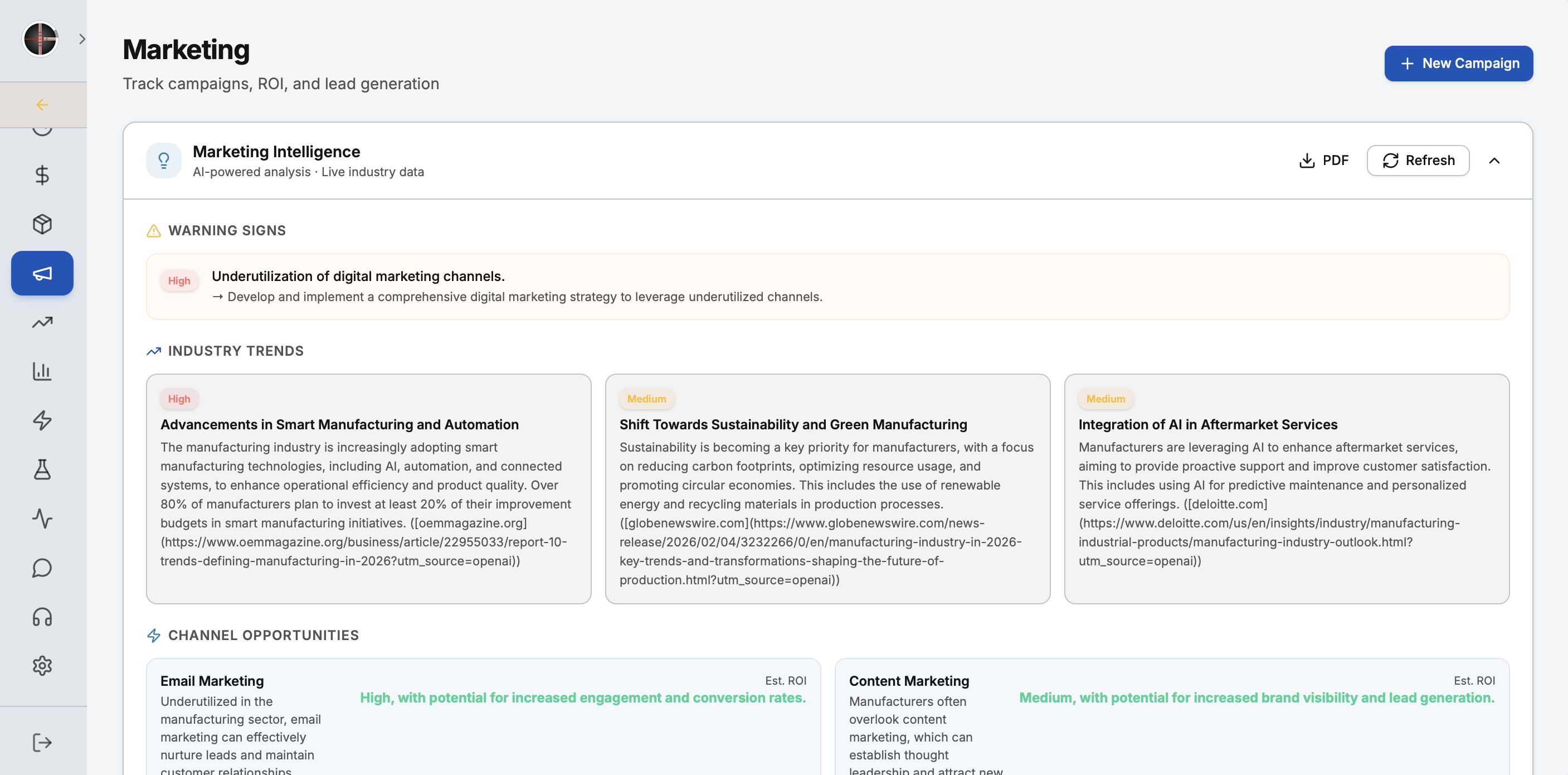The width and height of the screenshot is (1568, 775).
Task: Refresh the Marketing Intelligence analysis
Action: click(1418, 160)
